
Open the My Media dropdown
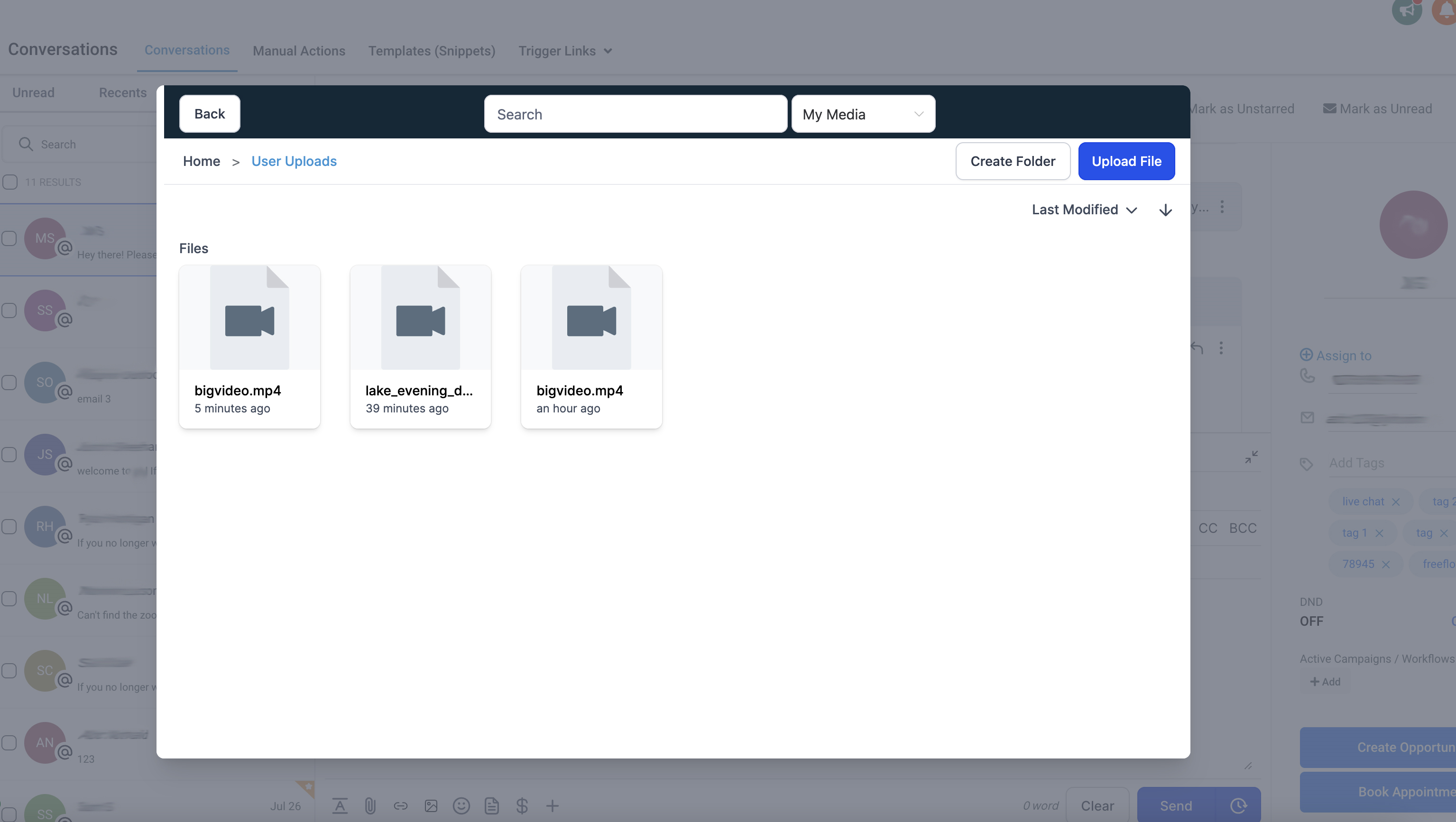(x=863, y=114)
